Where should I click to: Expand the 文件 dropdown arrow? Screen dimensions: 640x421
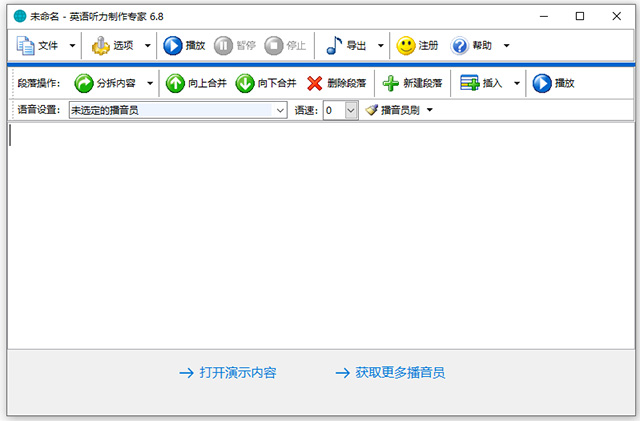72,45
